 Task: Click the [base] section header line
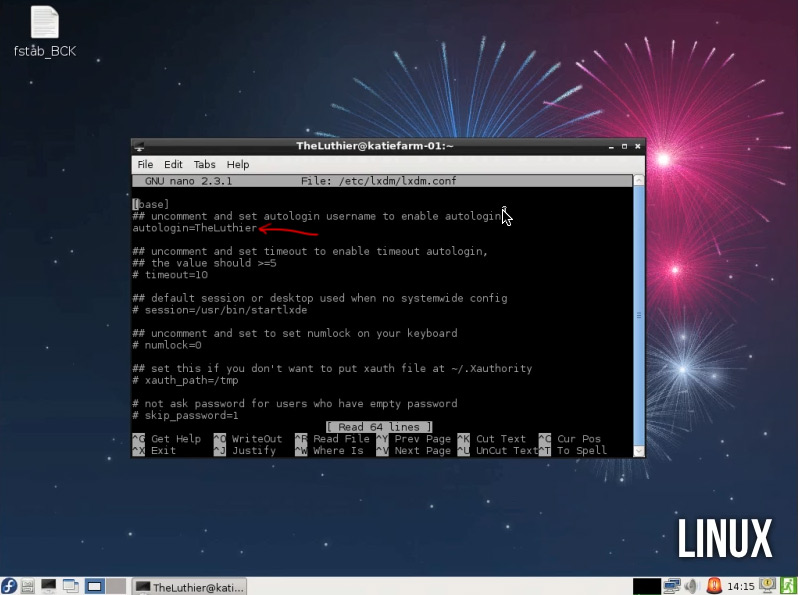coord(151,205)
